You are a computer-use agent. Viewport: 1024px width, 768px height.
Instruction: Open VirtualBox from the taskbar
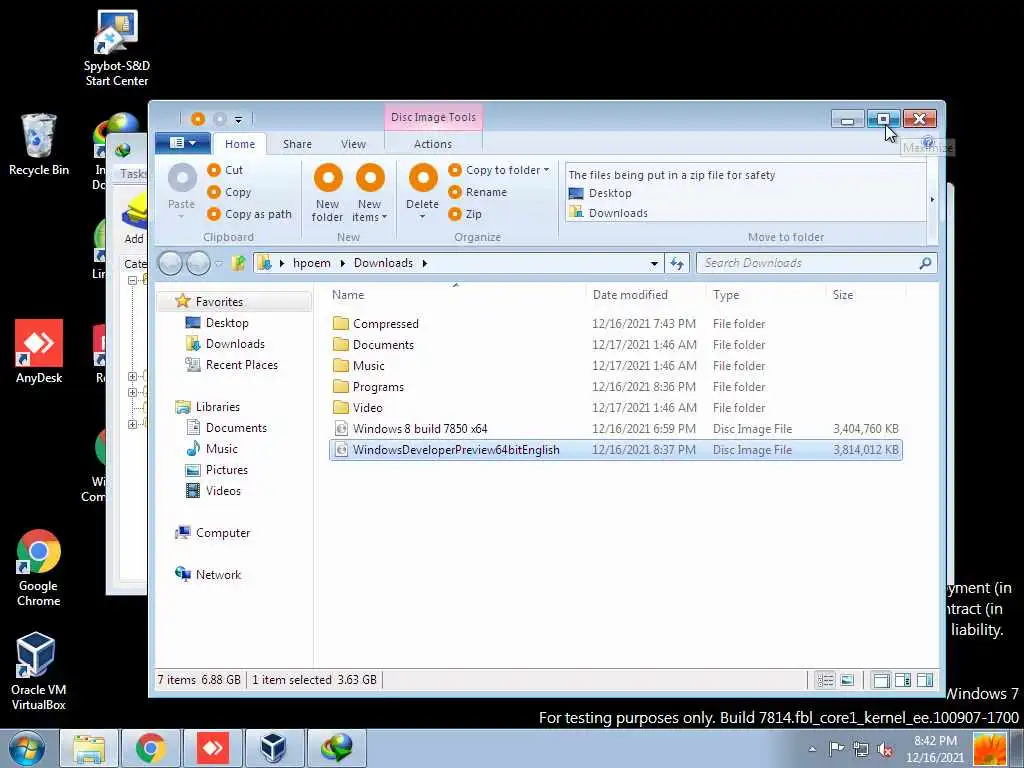coord(274,748)
